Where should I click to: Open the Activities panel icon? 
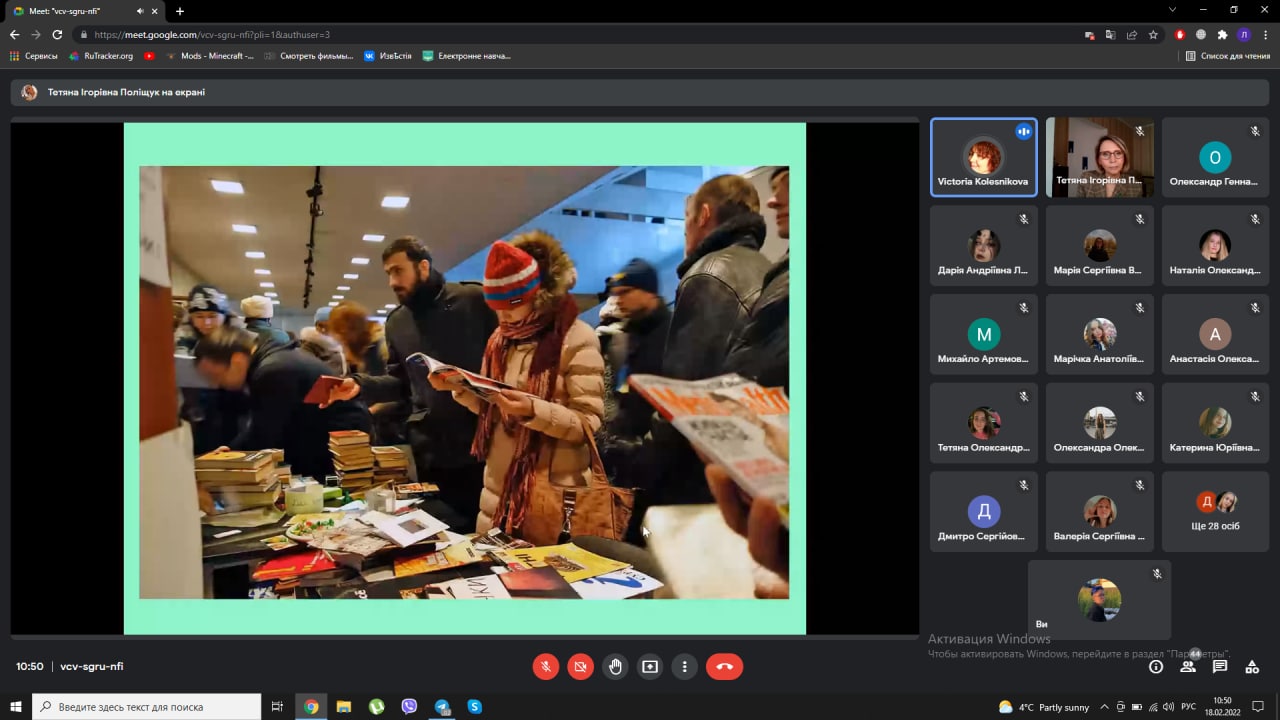pyautogui.click(x=1252, y=667)
